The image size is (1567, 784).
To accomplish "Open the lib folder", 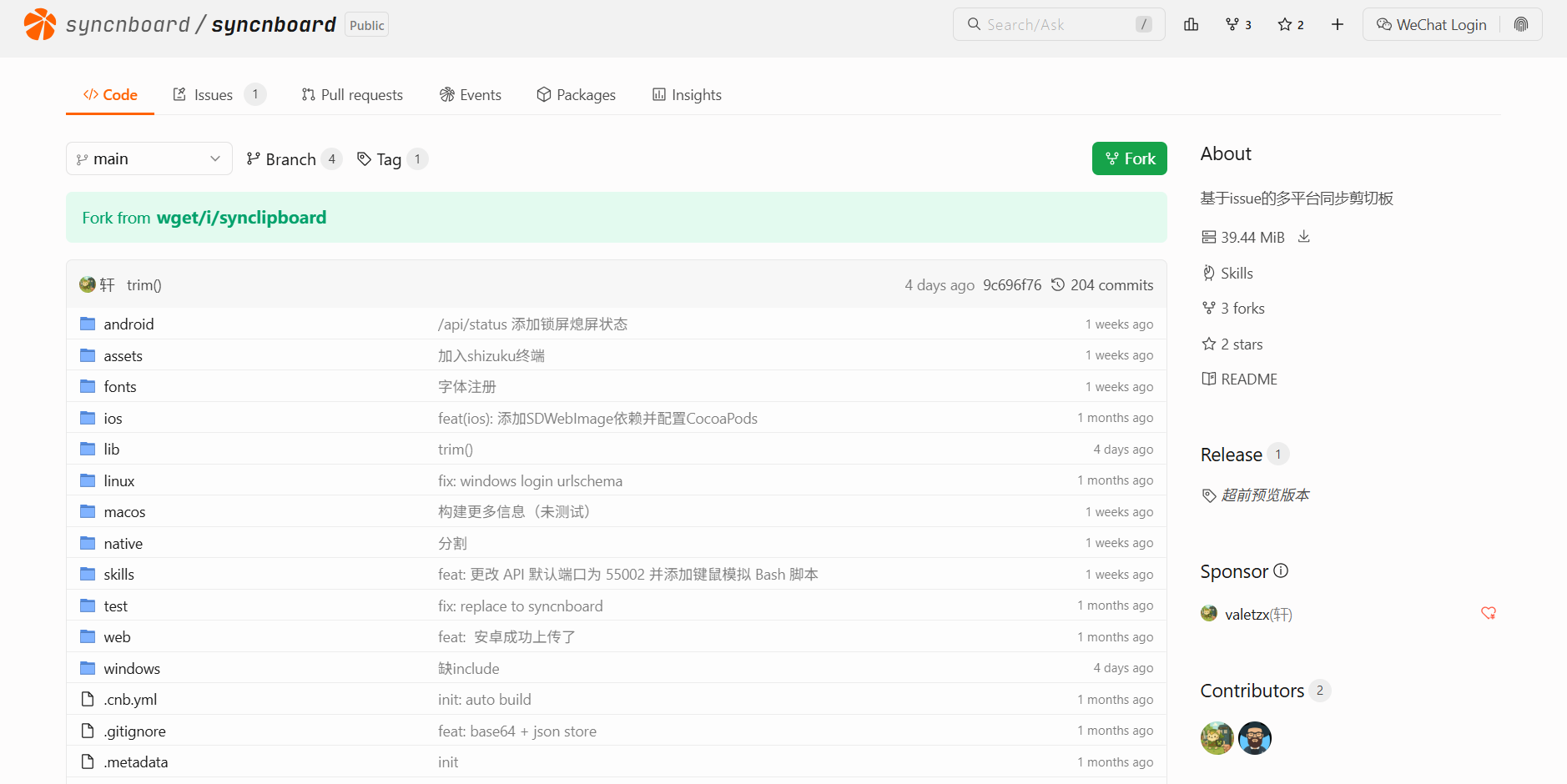I will 112,449.
